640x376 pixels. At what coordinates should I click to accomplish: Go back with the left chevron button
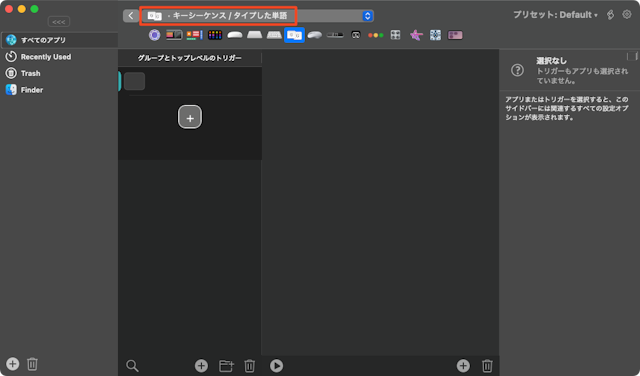[131, 16]
